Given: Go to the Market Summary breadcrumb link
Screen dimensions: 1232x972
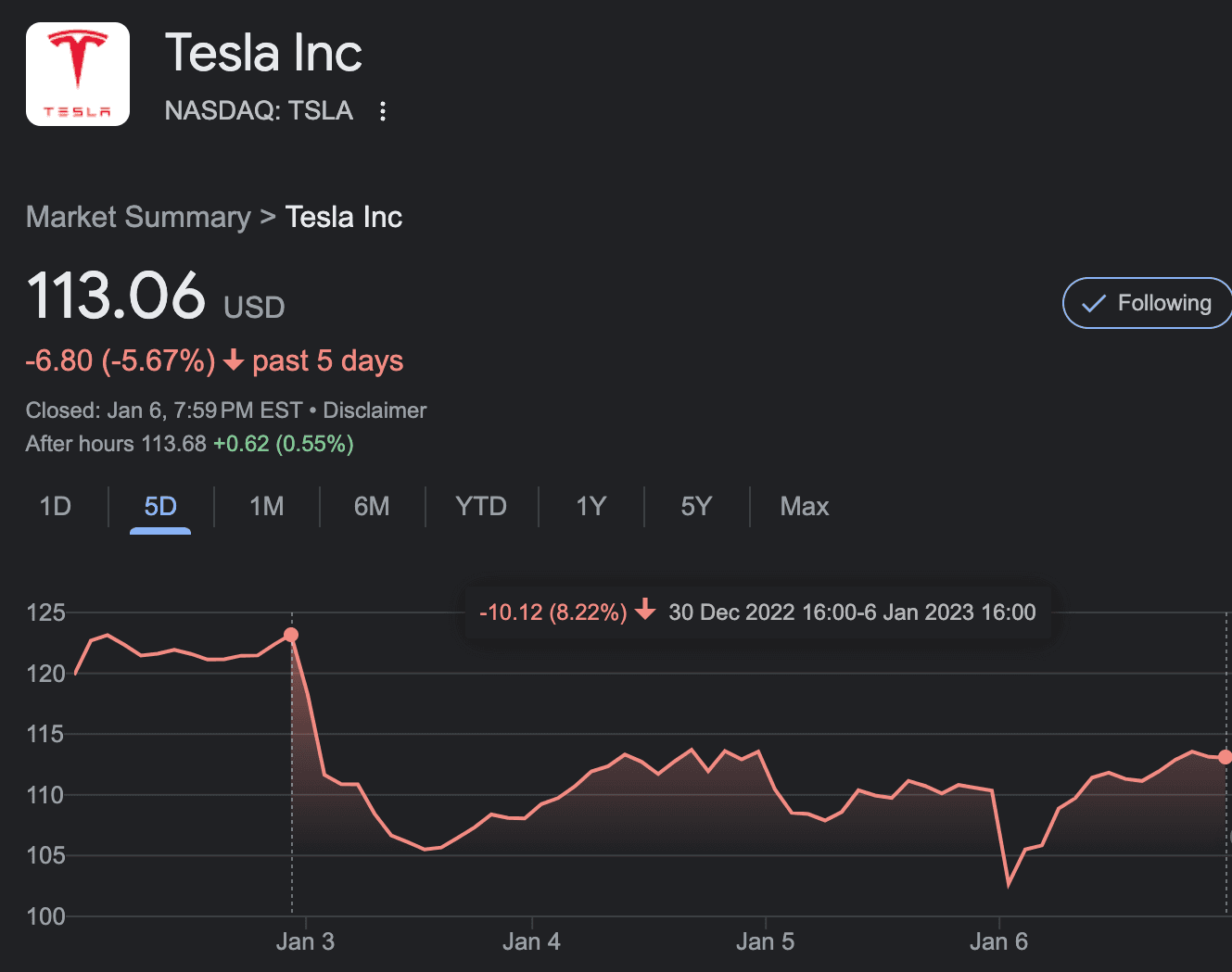Looking at the screenshot, I should pyautogui.click(x=138, y=217).
